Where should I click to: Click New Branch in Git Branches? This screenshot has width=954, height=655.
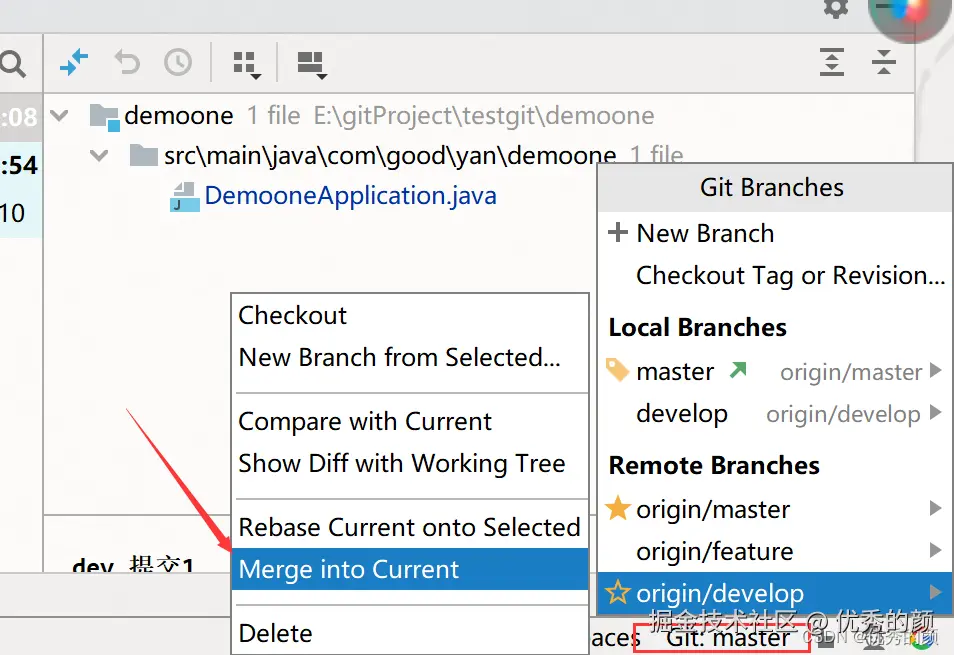(705, 233)
